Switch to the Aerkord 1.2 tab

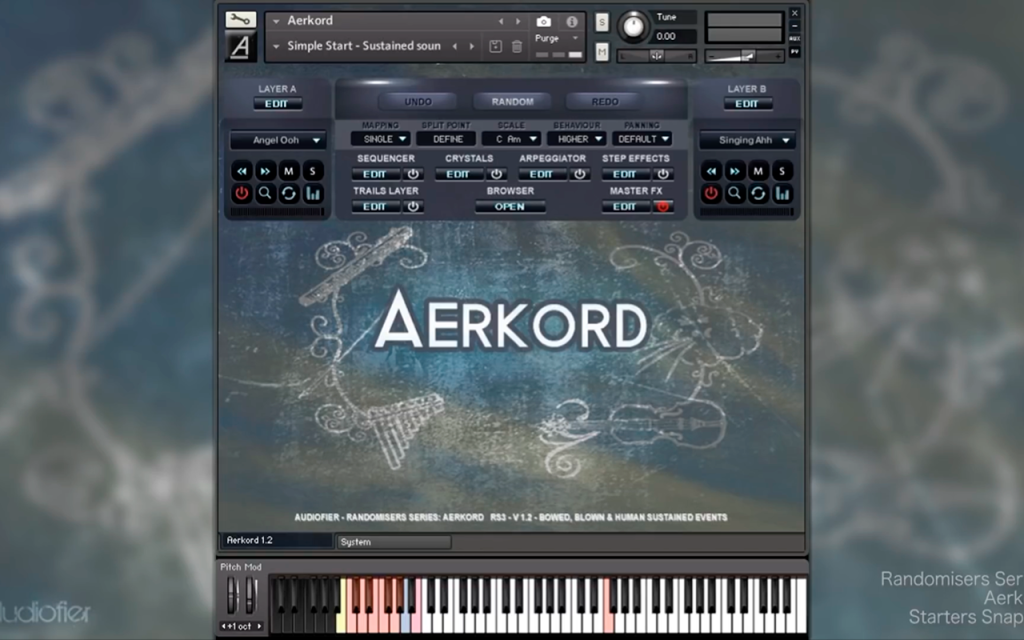pos(276,541)
